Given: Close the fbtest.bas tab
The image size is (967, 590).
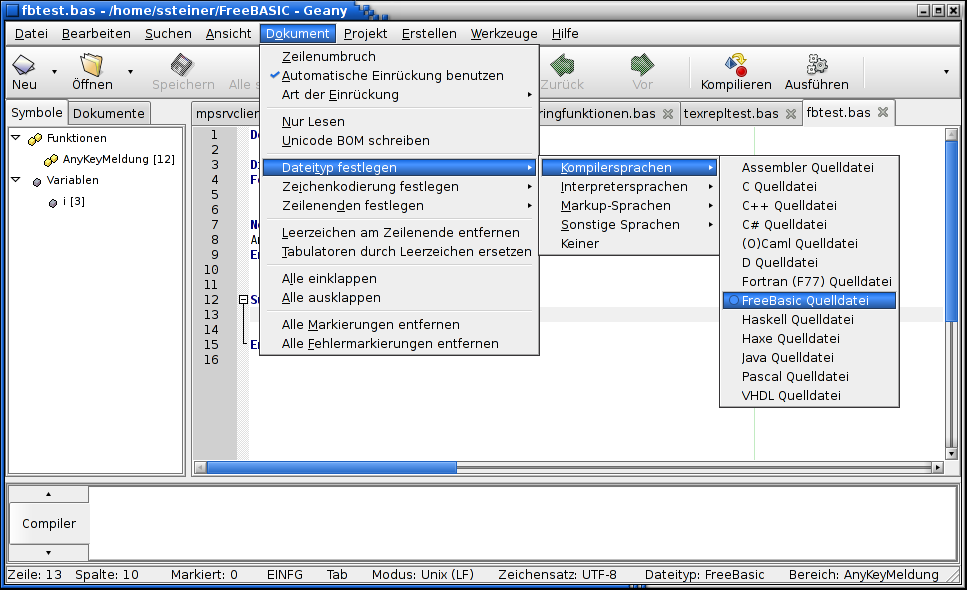Looking at the screenshot, I should pos(883,112).
